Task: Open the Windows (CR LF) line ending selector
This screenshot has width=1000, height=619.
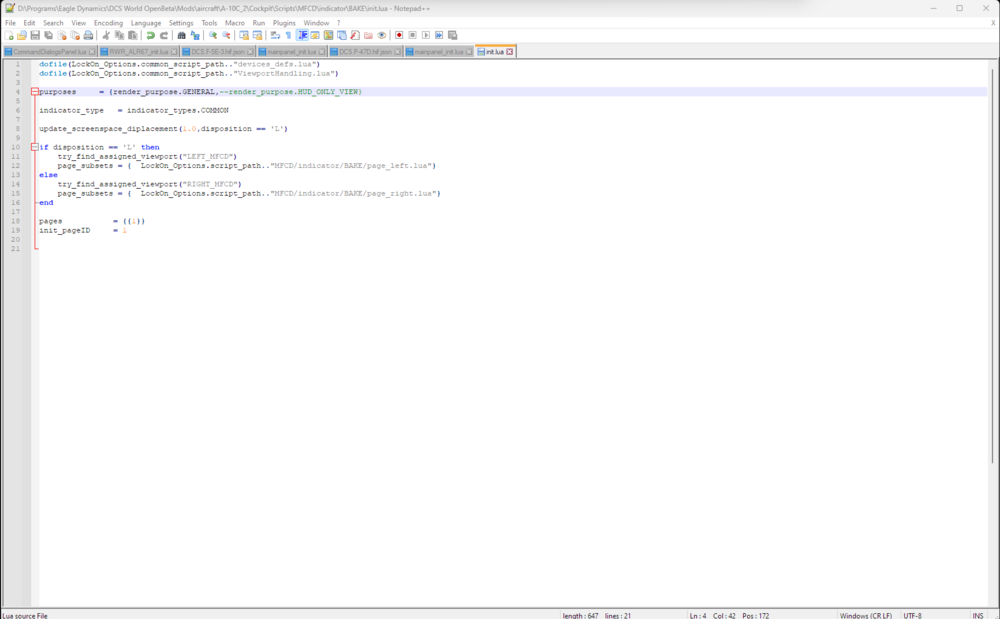Action: [x=865, y=615]
